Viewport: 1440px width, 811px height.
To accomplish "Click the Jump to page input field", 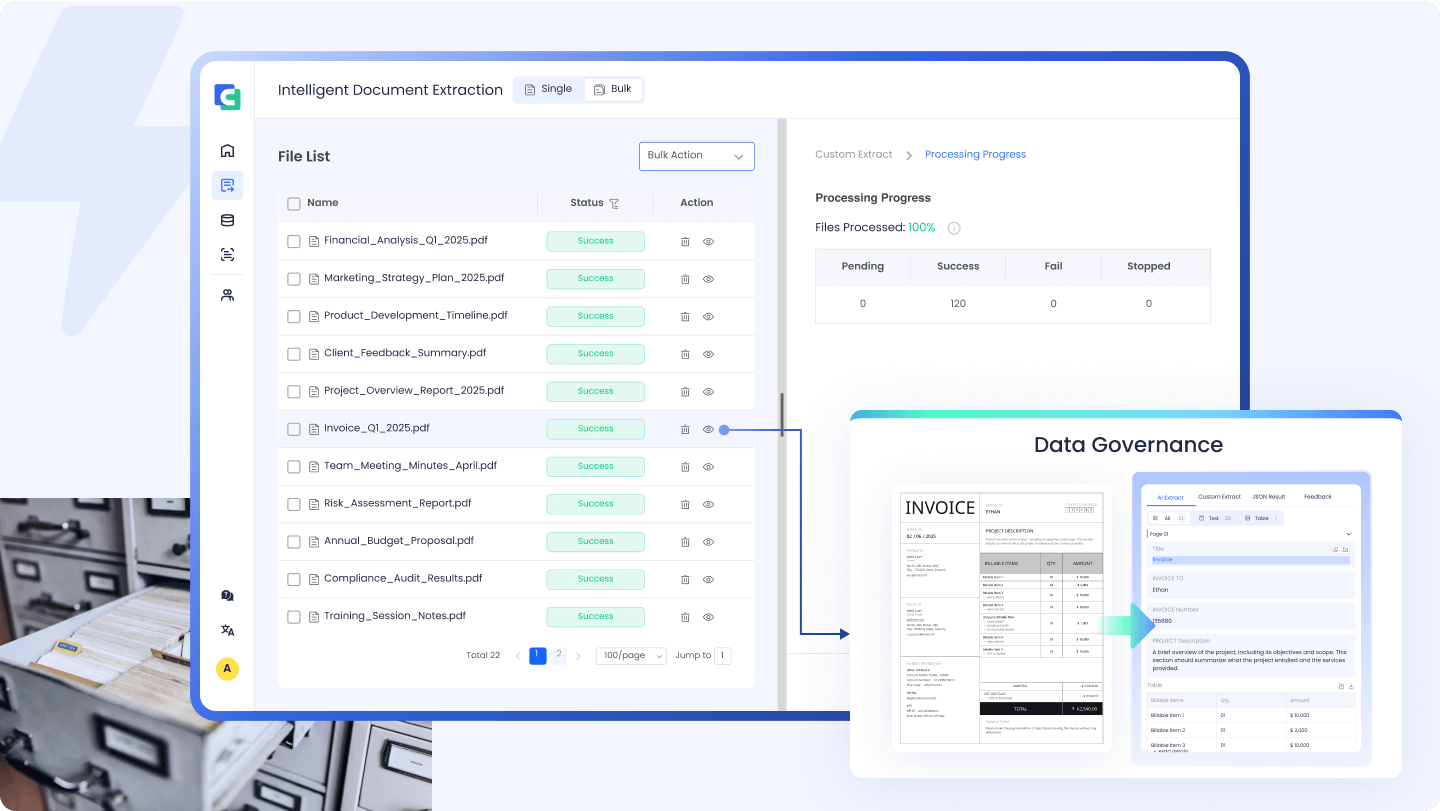I will (x=722, y=655).
